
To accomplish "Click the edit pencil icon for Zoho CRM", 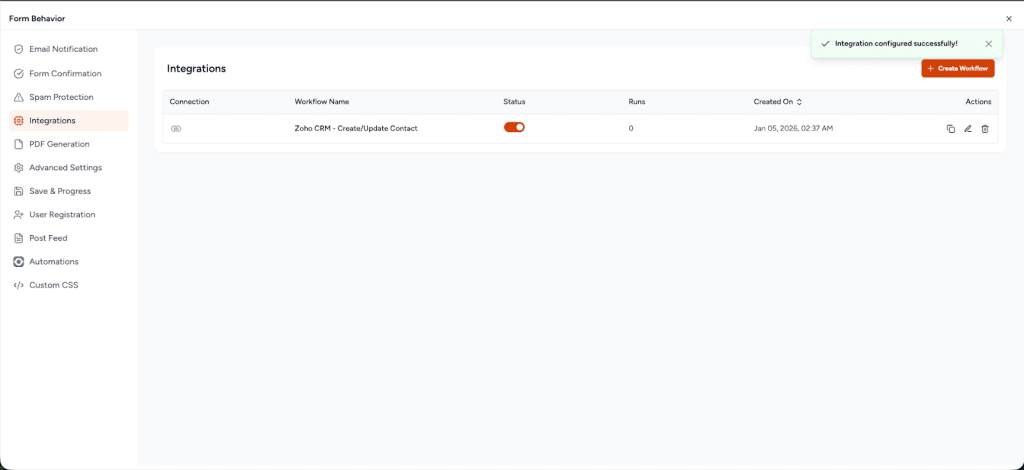I will pos(968,129).
